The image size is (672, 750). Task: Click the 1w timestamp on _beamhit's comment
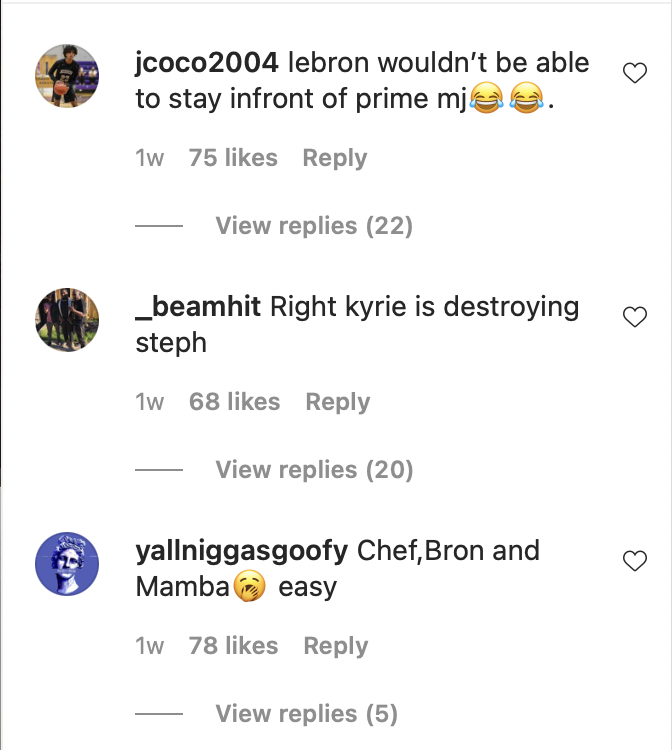tap(149, 402)
